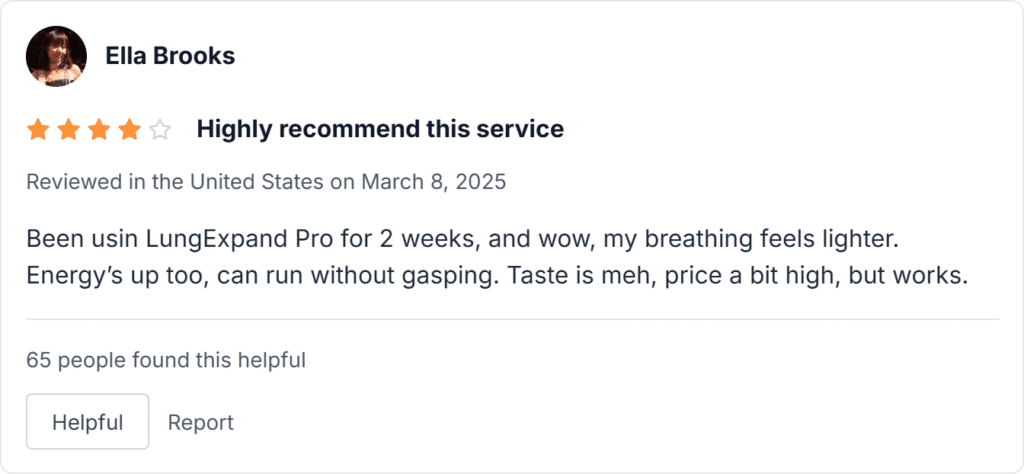Click 'March 8, 2025' in the date line
Screen dimensions: 1024x474
coord(434,182)
